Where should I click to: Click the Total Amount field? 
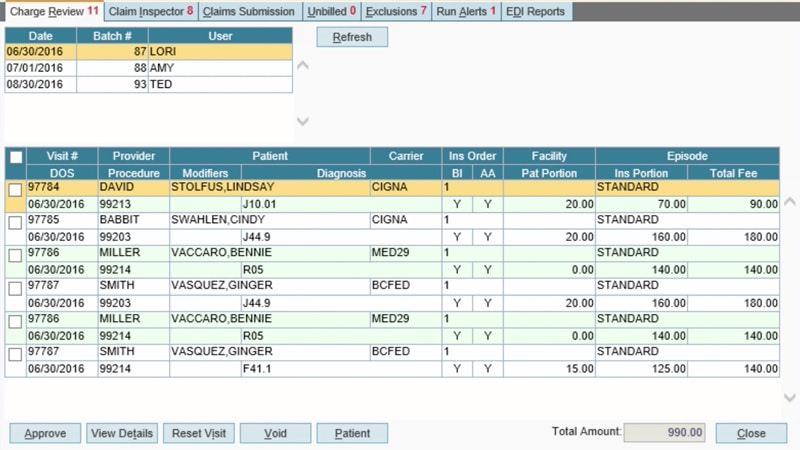coord(664,433)
